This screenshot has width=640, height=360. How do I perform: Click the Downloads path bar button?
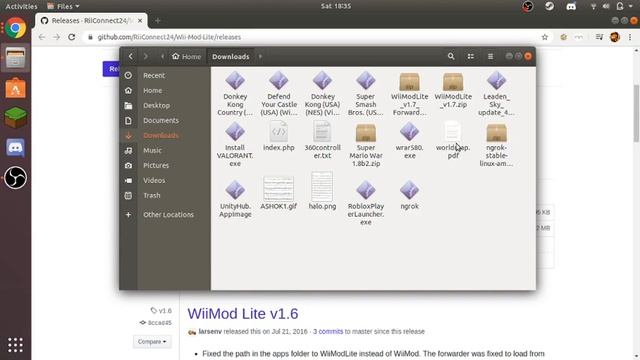(x=231, y=56)
